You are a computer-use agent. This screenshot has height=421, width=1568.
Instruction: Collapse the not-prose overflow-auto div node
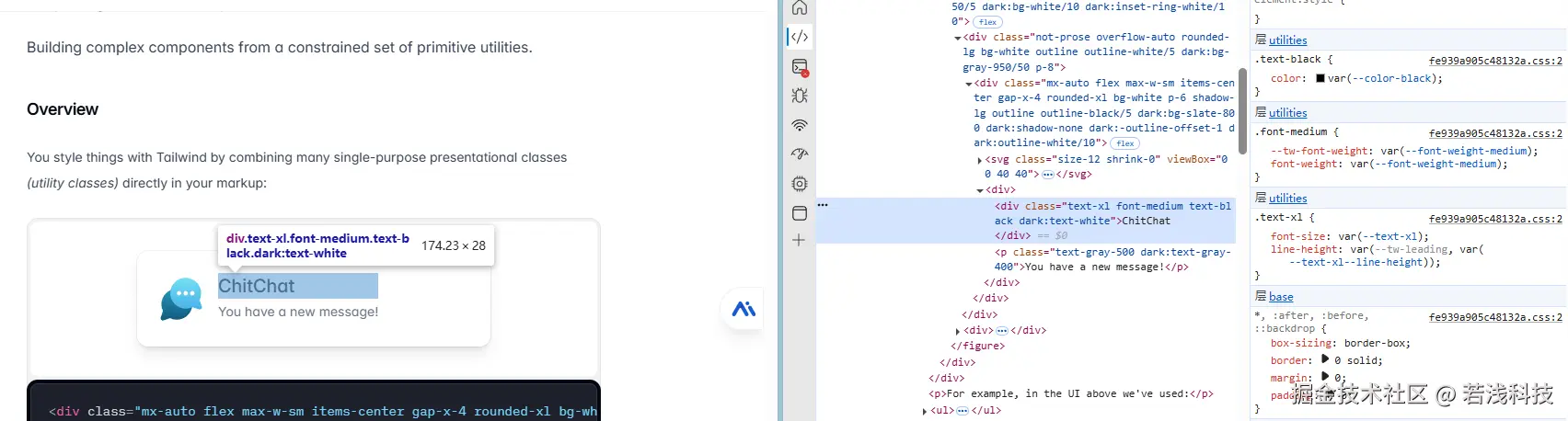pos(958,38)
